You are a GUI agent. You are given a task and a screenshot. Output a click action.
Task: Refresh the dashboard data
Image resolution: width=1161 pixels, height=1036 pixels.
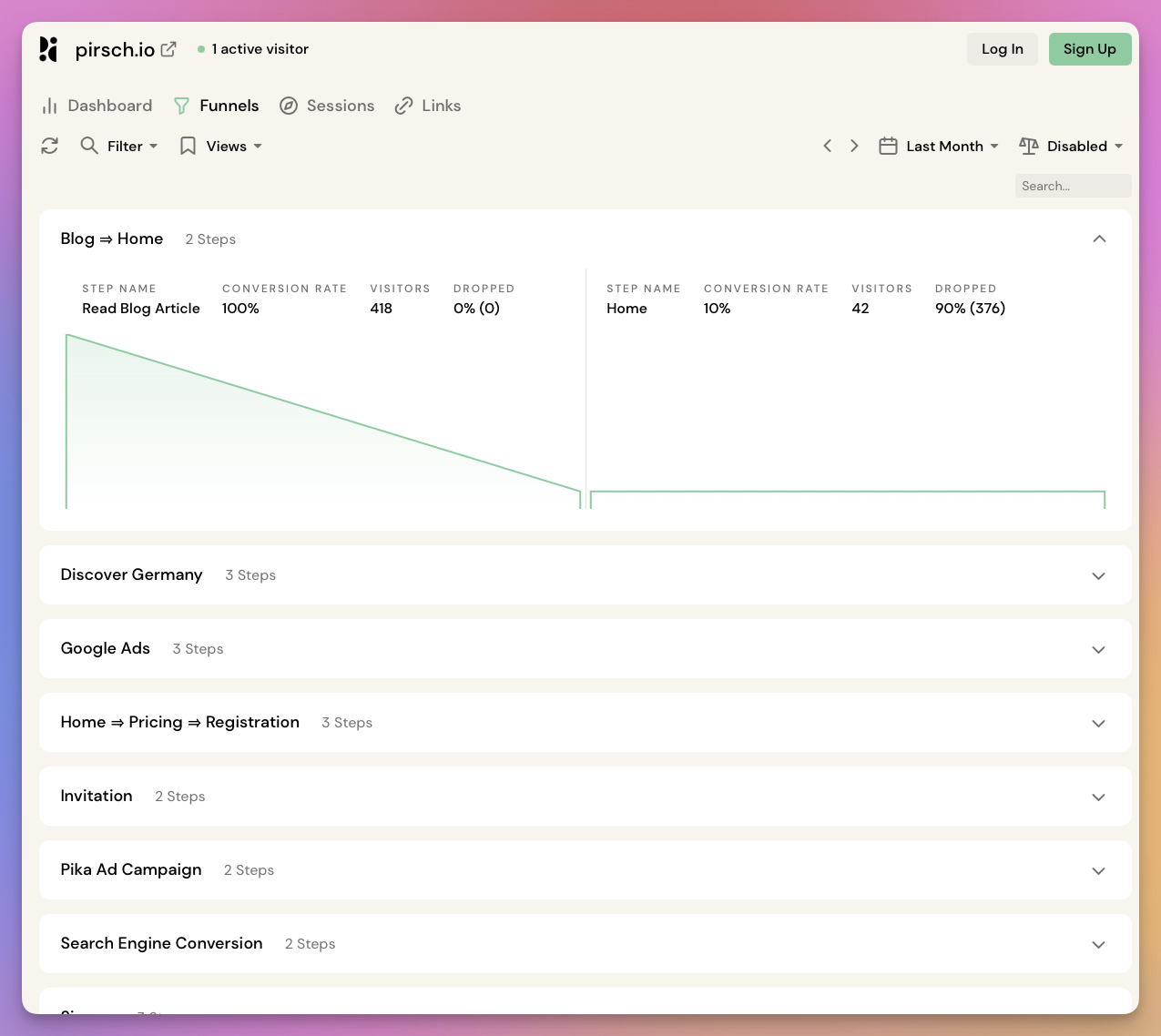pos(49,146)
